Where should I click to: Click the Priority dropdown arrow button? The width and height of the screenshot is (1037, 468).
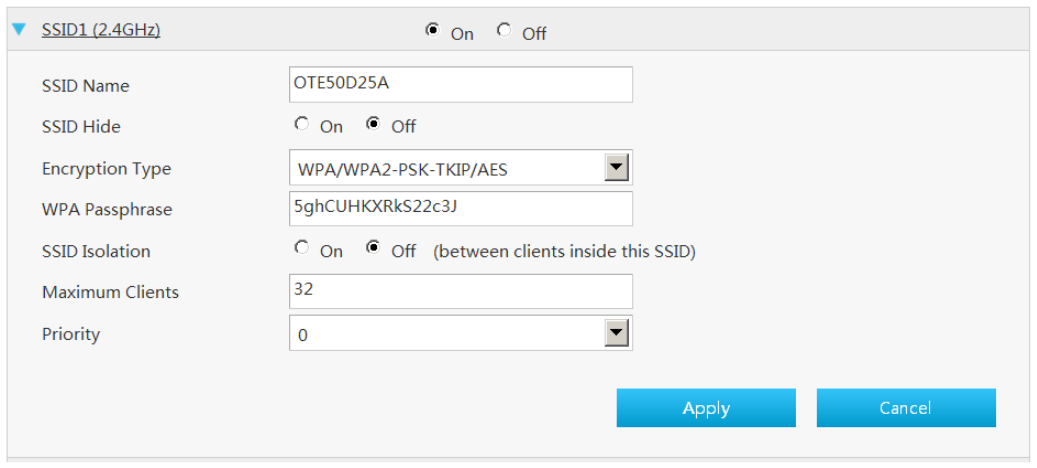coord(616,333)
